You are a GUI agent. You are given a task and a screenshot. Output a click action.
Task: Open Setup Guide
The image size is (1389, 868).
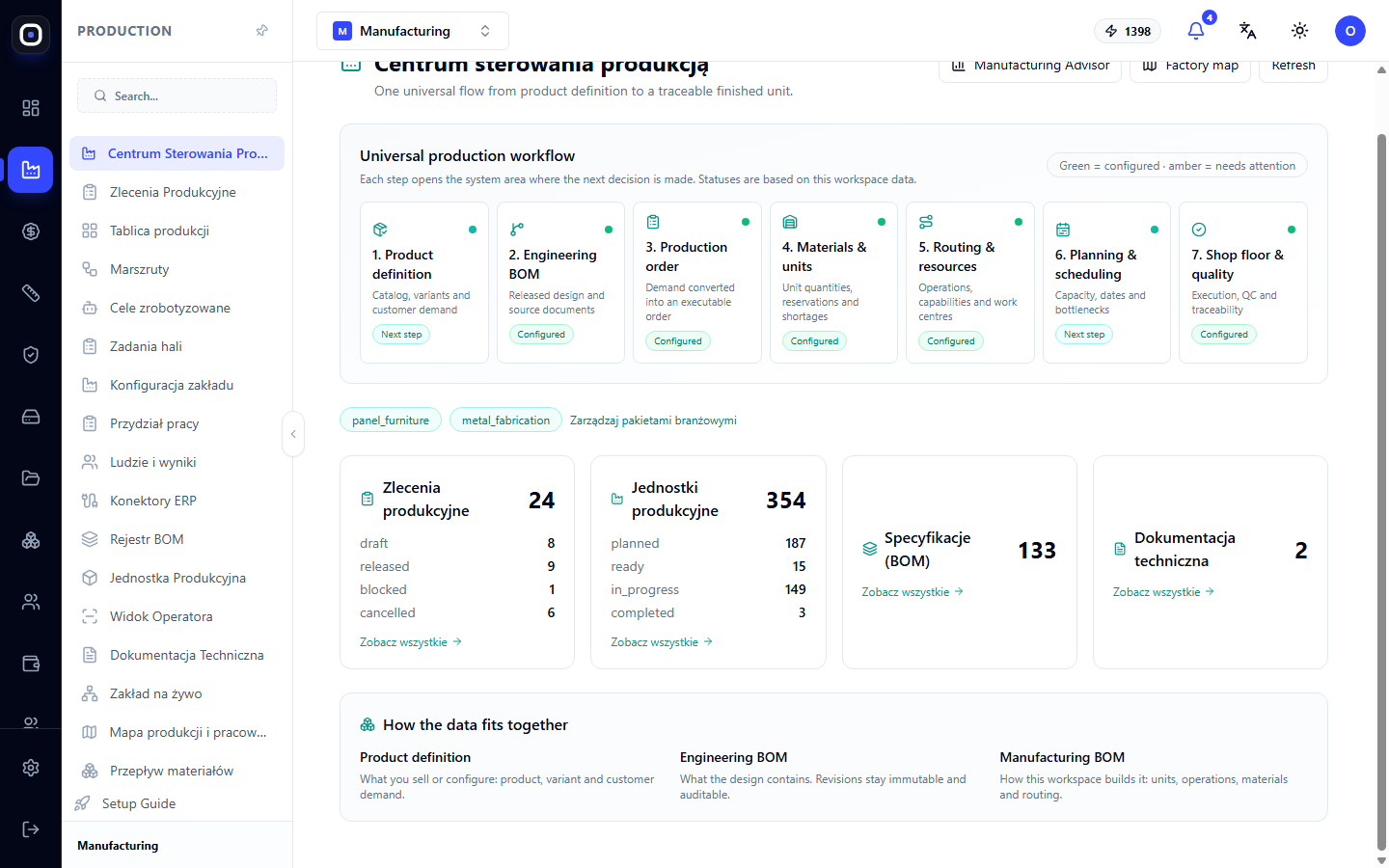coord(177,803)
